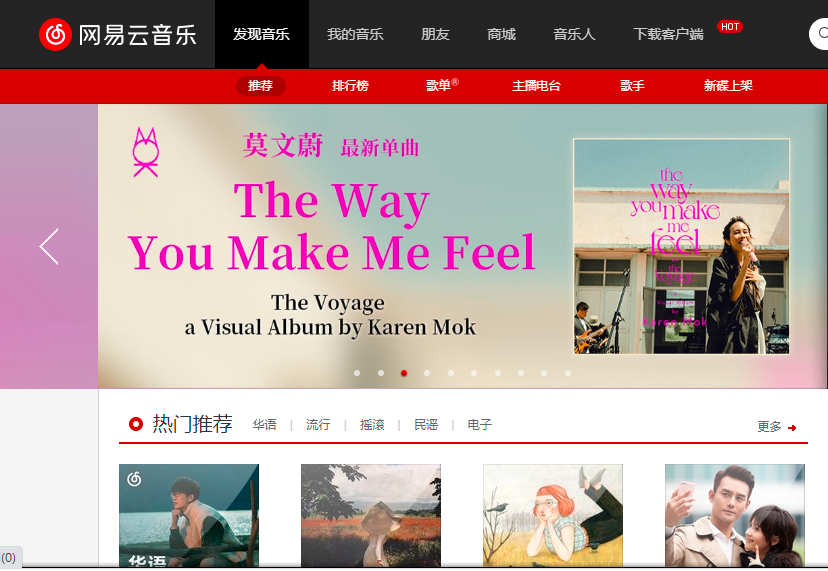Open The Way You Make Me Feel album cover
The height and width of the screenshot is (571, 828).
click(682, 246)
